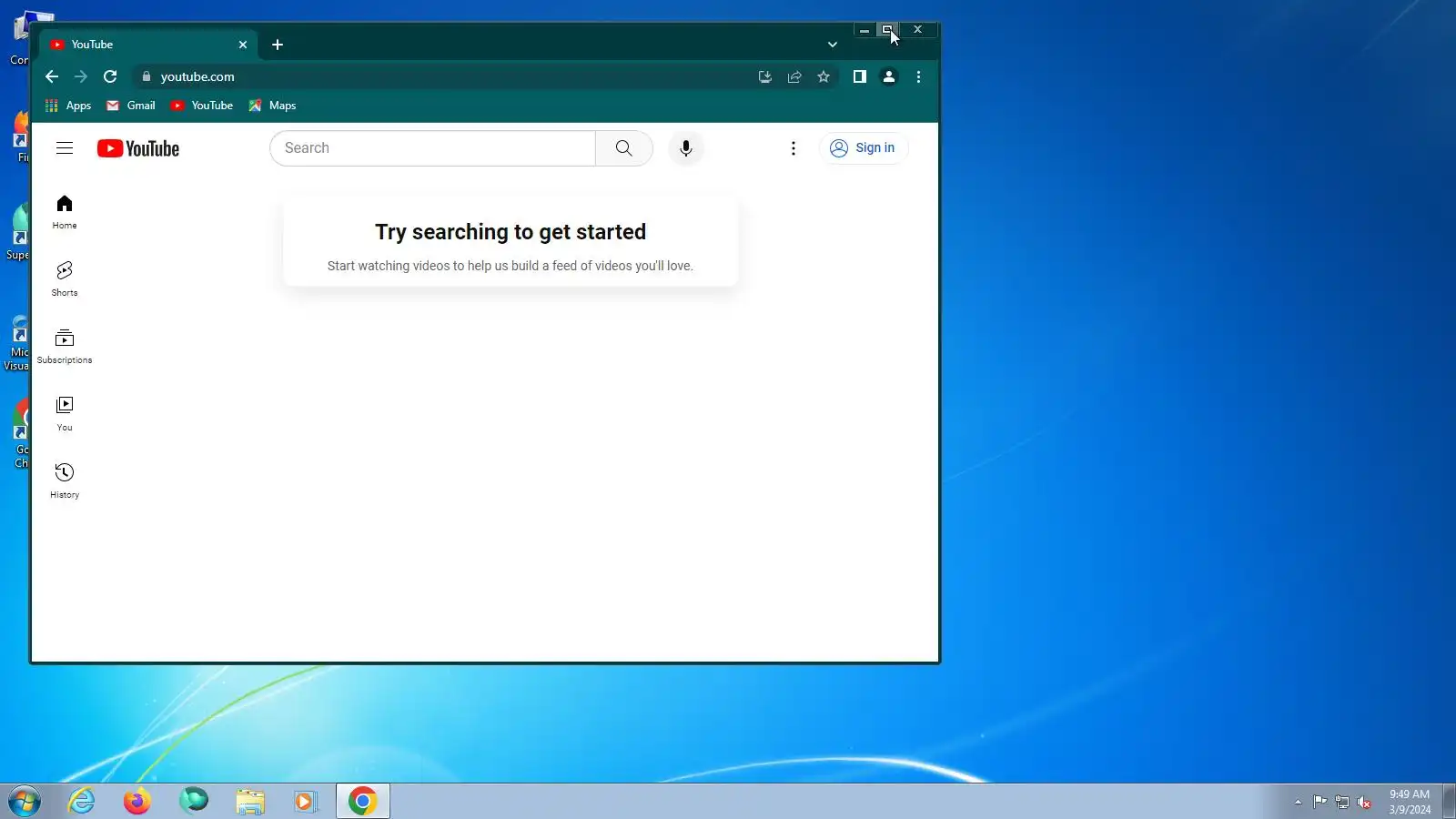Click the install YouTube app icon
Screen dimensions: 1456x819
click(x=765, y=77)
